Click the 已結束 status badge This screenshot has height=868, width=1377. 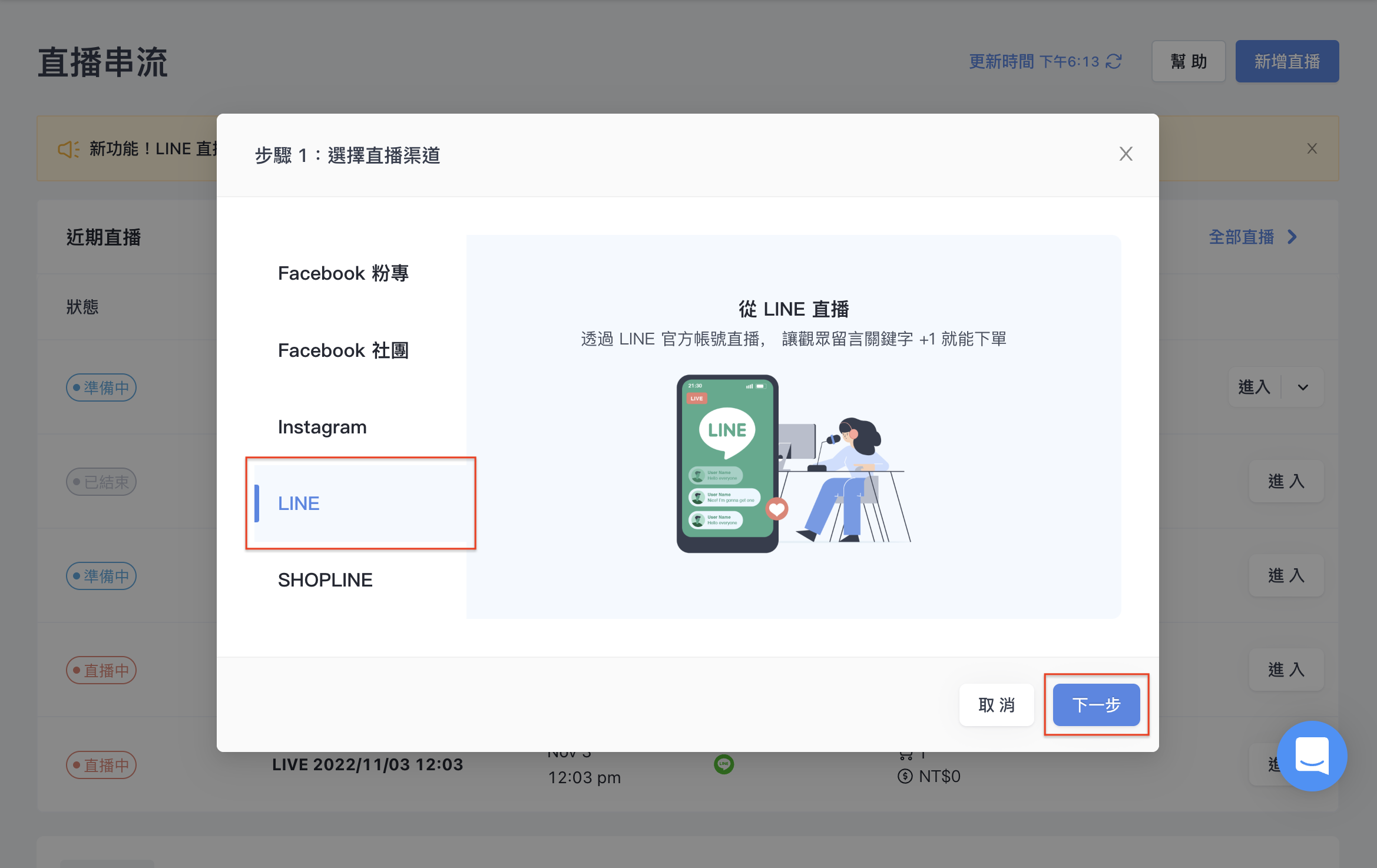pyautogui.click(x=101, y=482)
